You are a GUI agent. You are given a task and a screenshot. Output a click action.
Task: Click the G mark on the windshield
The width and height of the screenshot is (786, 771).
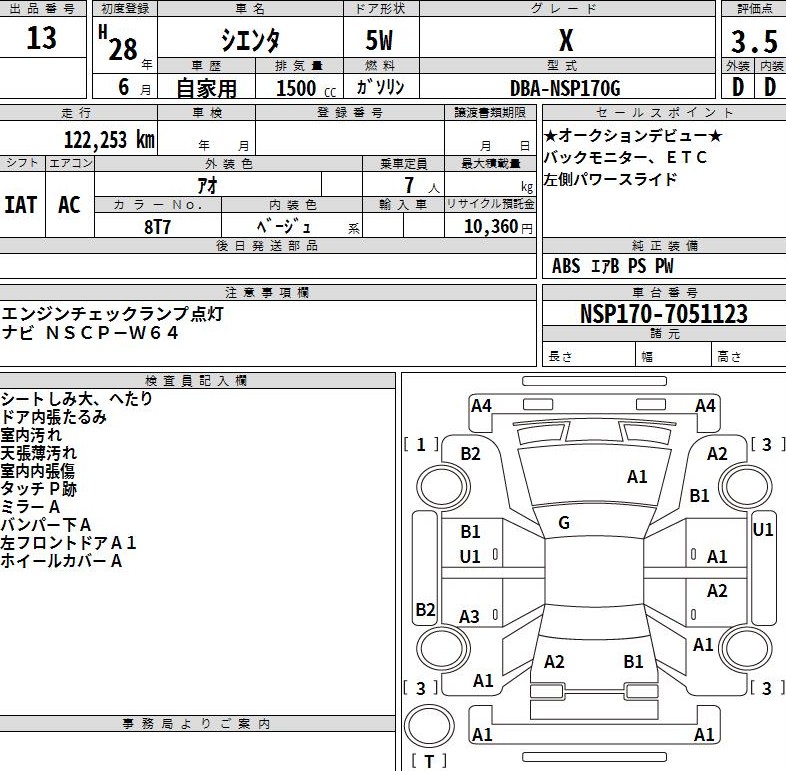coord(564,523)
